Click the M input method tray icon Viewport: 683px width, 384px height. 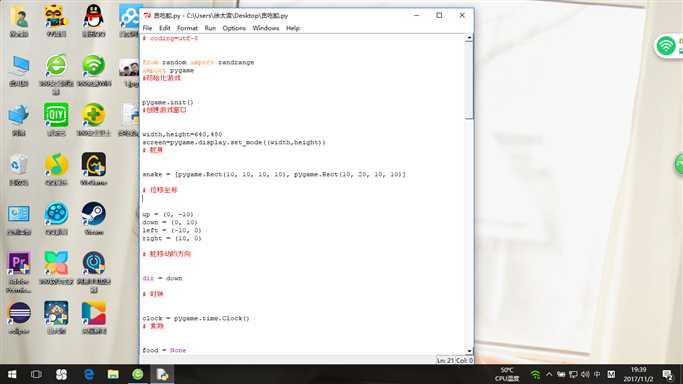[611, 374]
